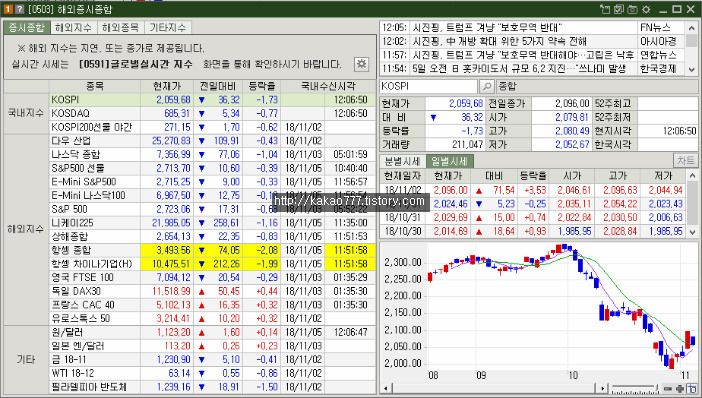This screenshot has width=702, height=398.
Task: Click the 18/10/31 daily price row
Action: click(533, 218)
